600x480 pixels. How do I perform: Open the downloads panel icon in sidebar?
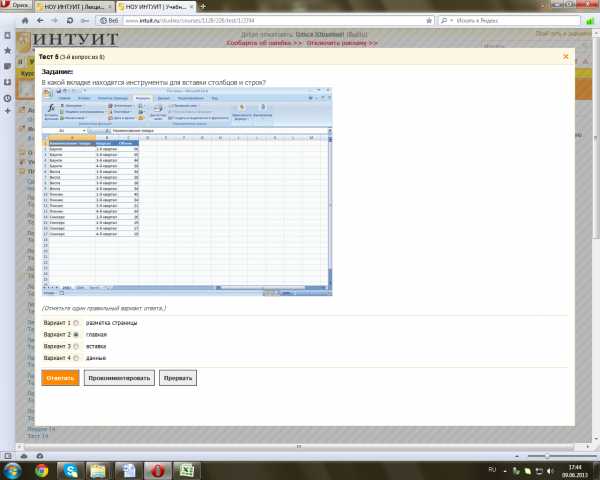(7, 82)
